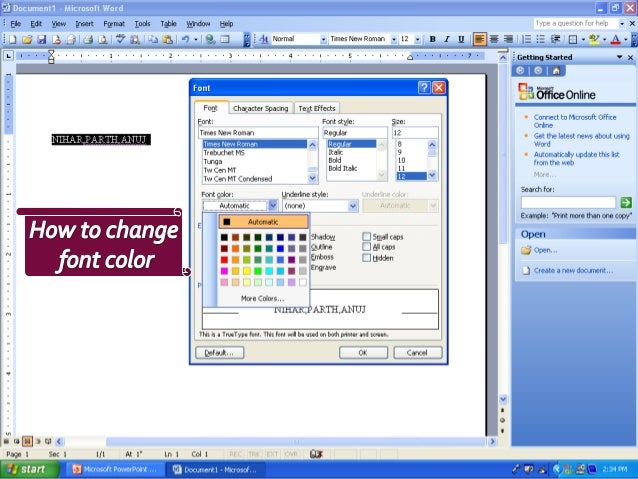Open the Table menu

(x=168, y=24)
